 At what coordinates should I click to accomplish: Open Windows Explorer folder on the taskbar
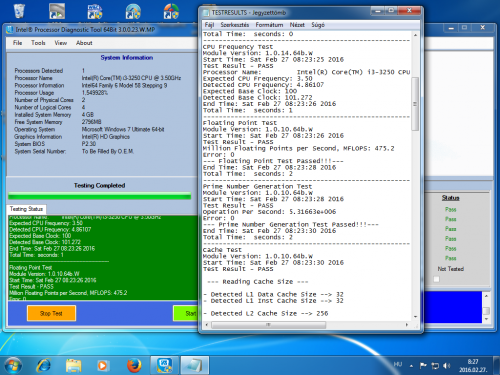pyautogui.click(x=74, y=366)
